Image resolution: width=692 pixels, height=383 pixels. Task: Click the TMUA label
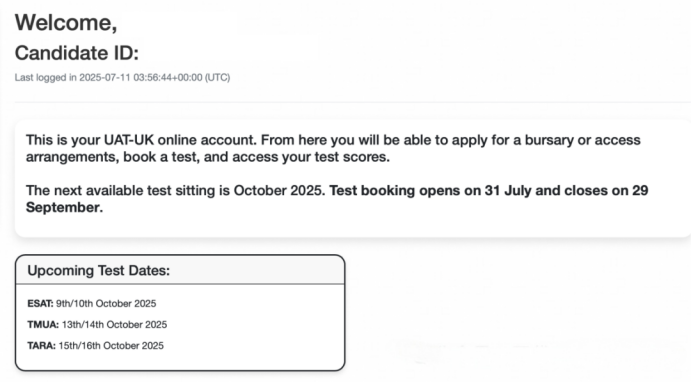pyautogui.click(x=43, y=325)
